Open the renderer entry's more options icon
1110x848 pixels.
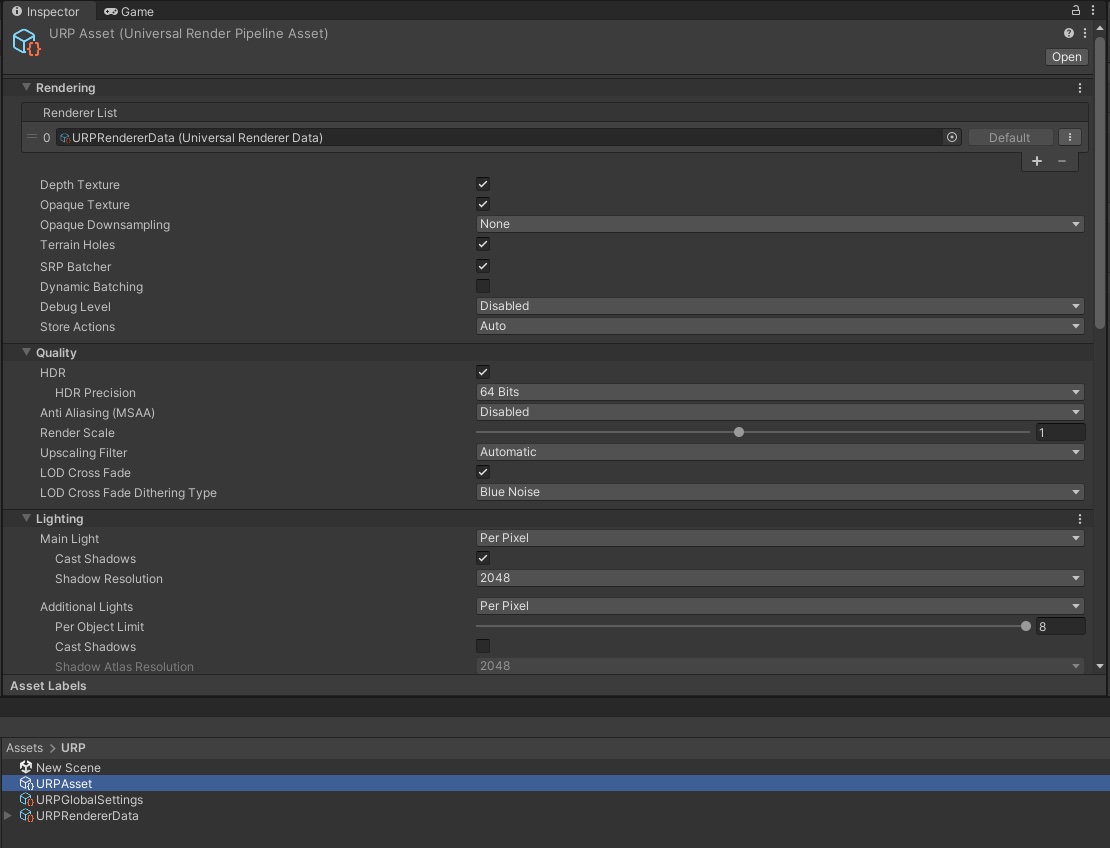1070,138
